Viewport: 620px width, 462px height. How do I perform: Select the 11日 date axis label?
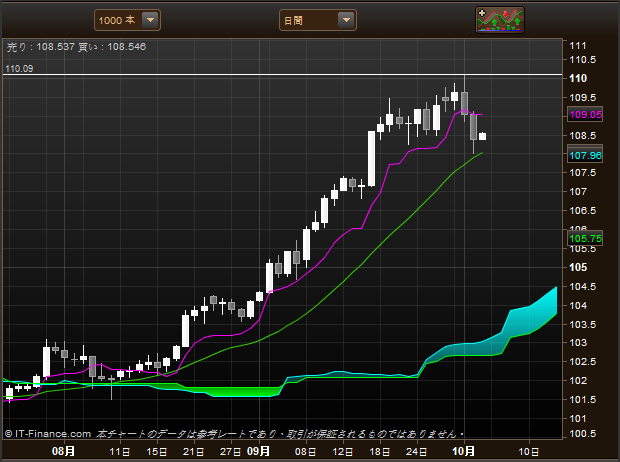coord(120,452)
